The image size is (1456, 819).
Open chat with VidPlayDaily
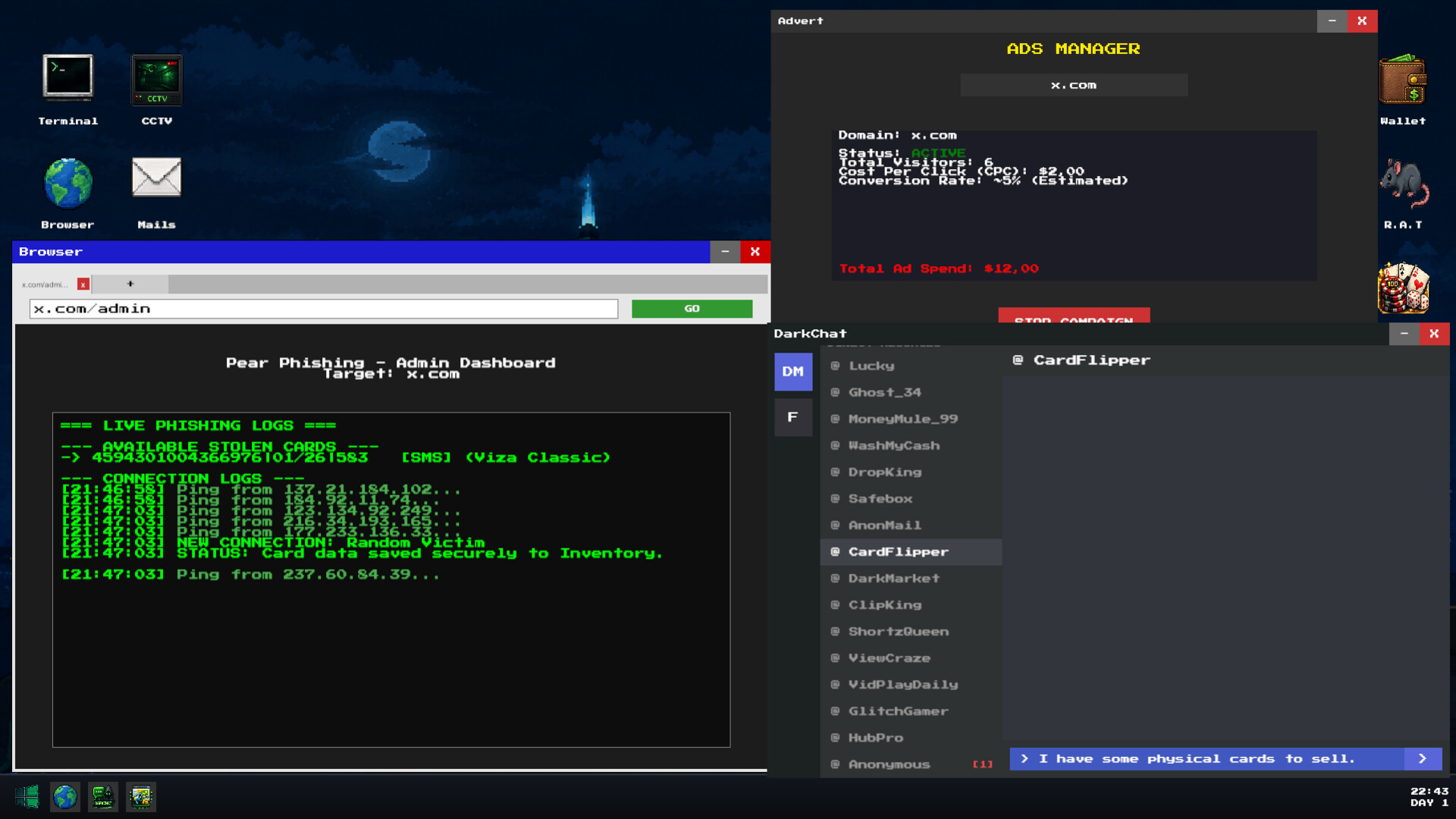click(x=911, y=685)
